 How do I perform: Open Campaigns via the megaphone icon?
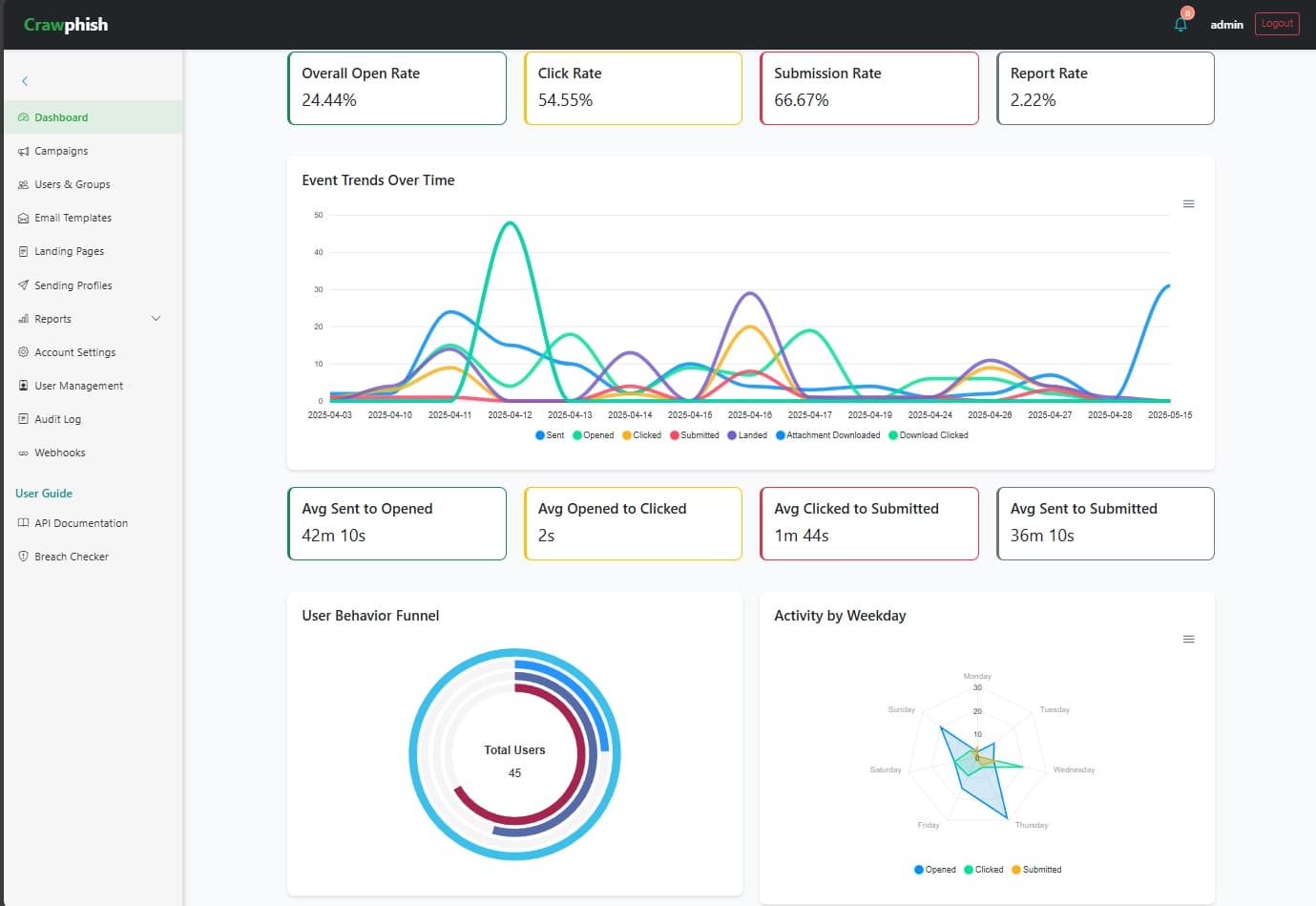point(23,151)
